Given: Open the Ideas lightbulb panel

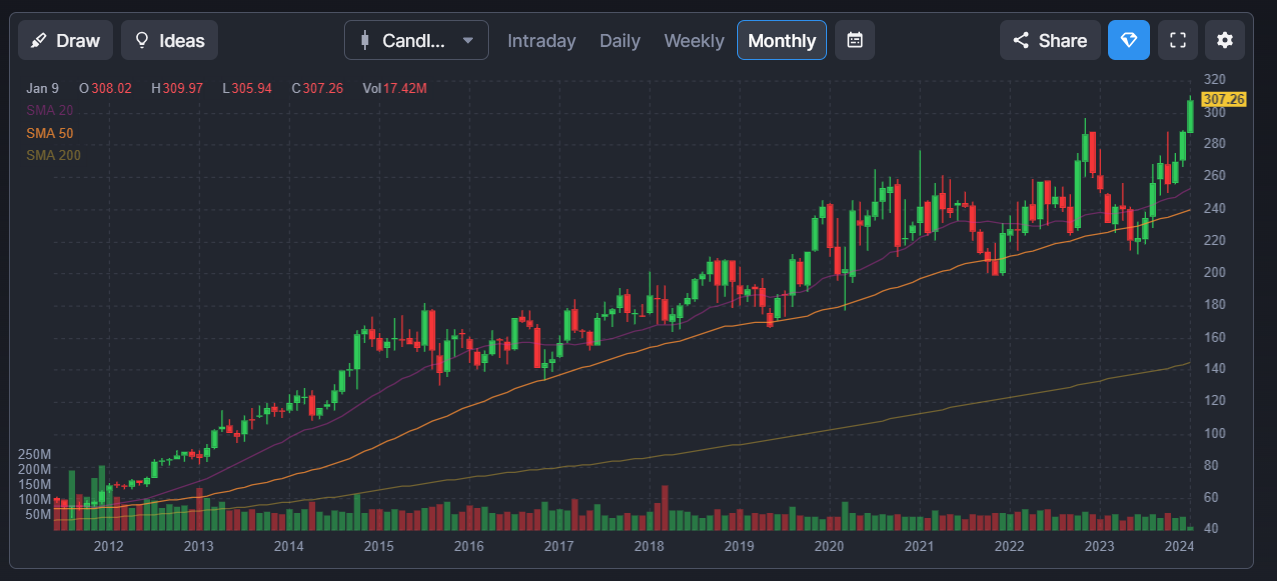Looking at the screenshot, I should 169,40.
